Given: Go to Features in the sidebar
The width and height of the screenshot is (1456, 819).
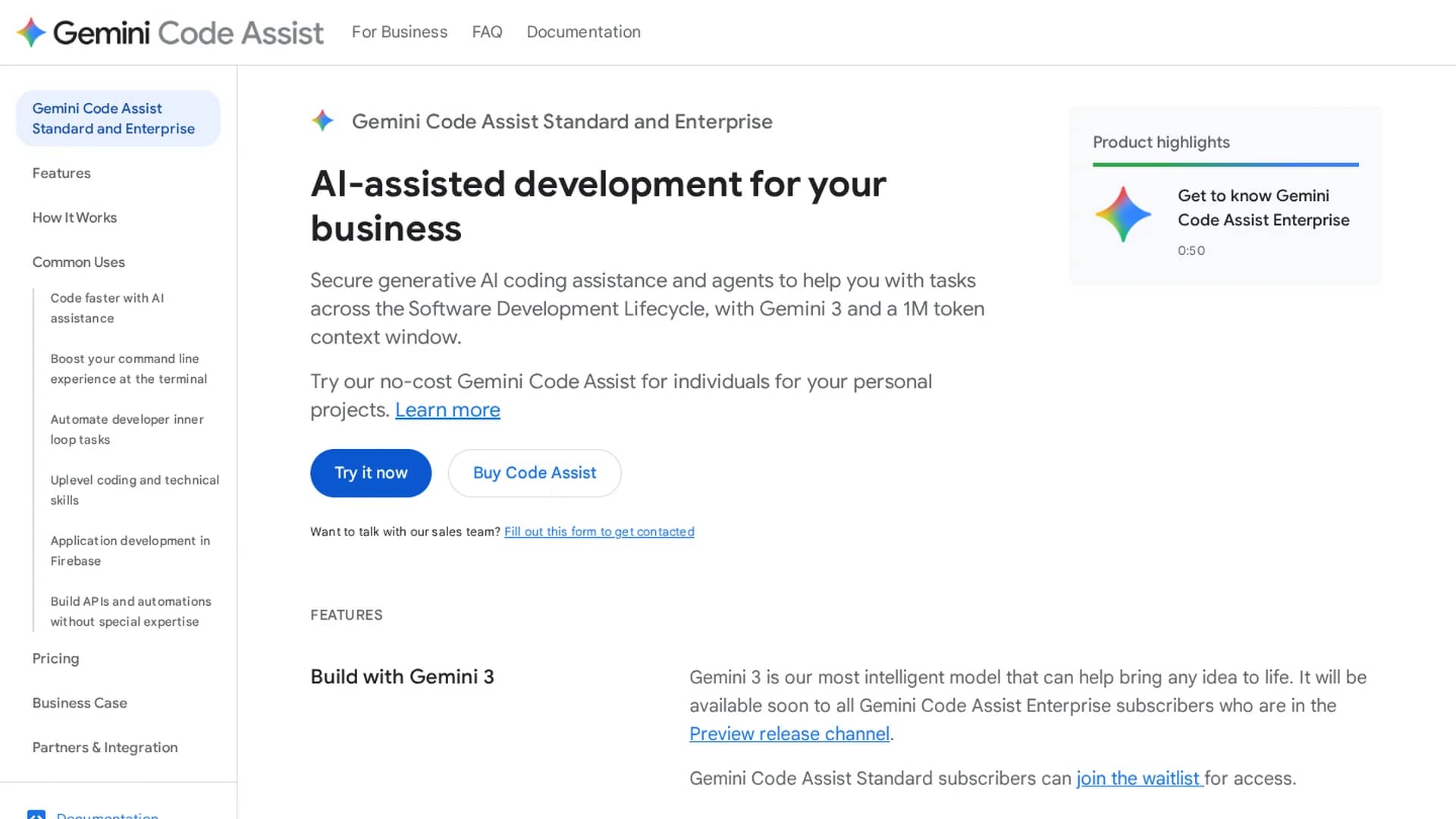Looking at the screenshot, I should (x=61, y=173).
